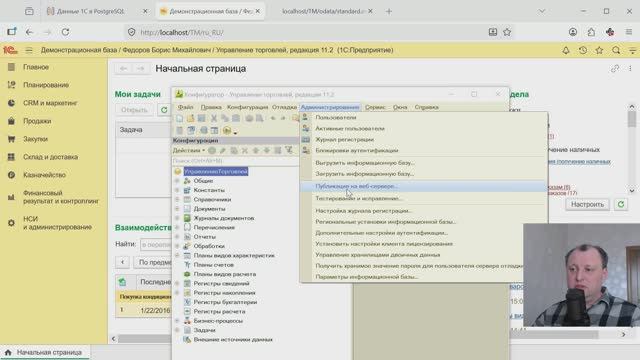Image resolution: width=640 pixels, height=360 pixels.
Task: Open the sections menu icon next to the 1C logo
Action: pyautogui.click(x=29, y=50)
